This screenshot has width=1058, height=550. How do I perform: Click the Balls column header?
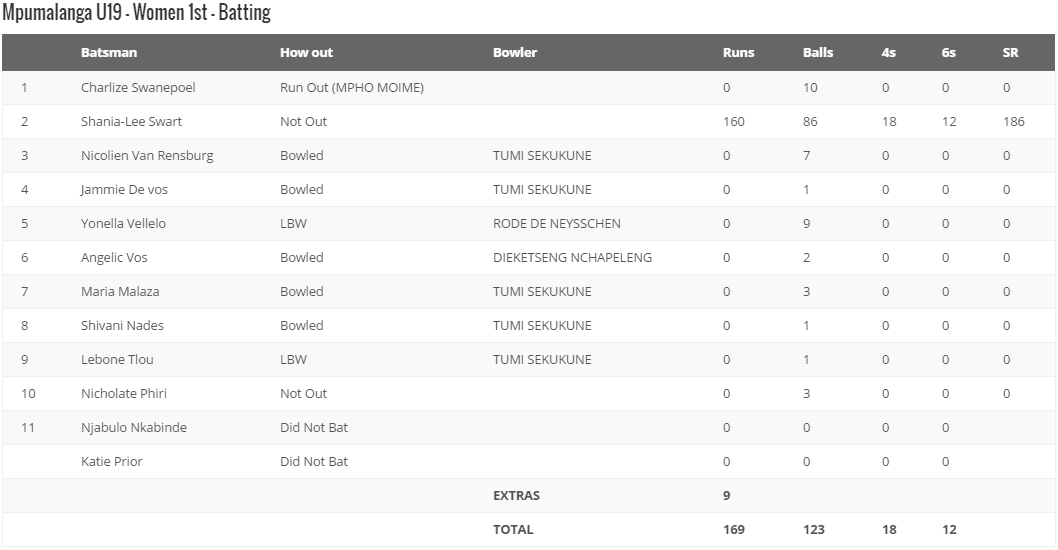[x=817, y=53]
